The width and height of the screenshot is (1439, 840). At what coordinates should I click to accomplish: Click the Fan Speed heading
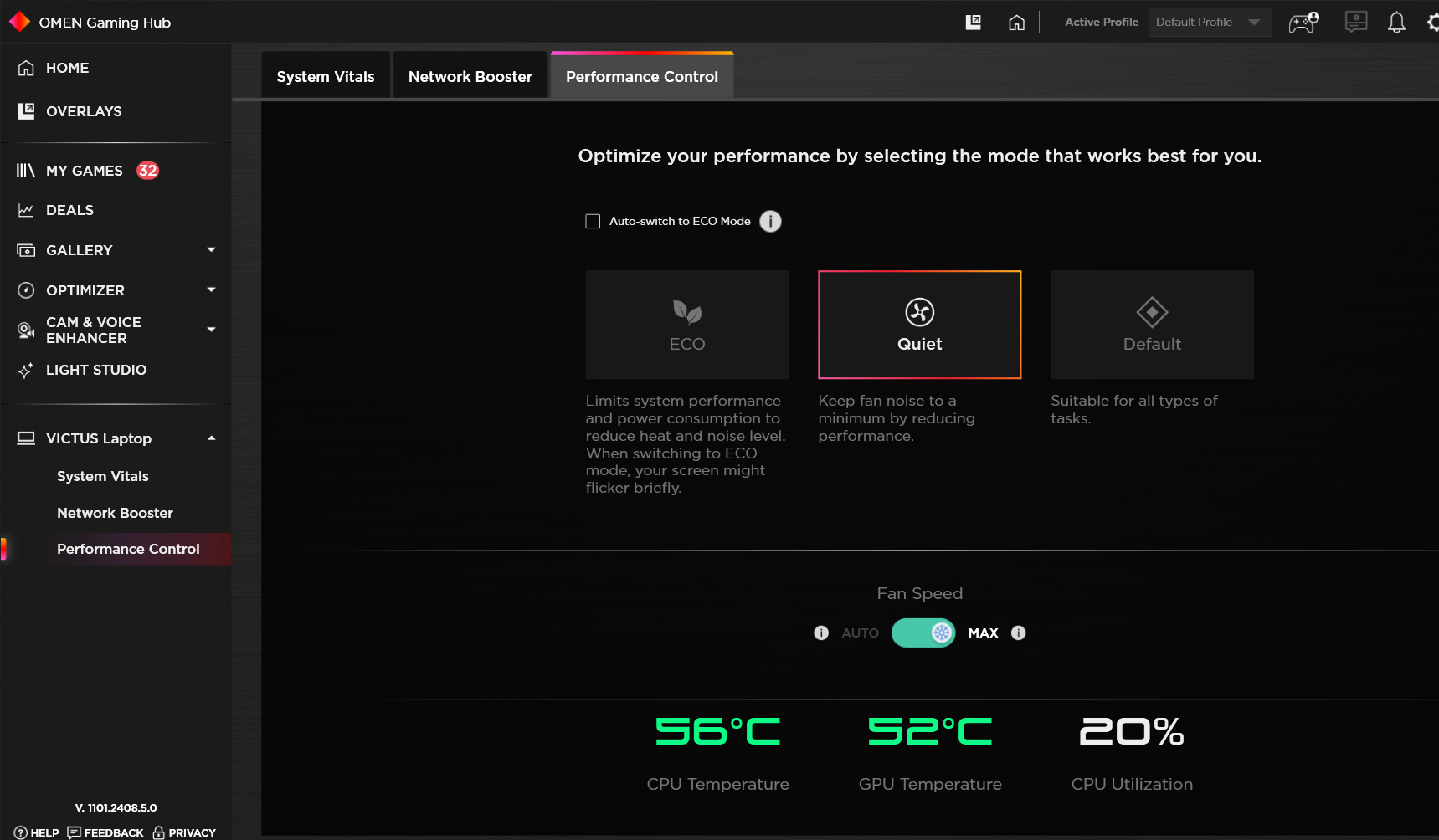pyautogui.click(x=919, y=593)
